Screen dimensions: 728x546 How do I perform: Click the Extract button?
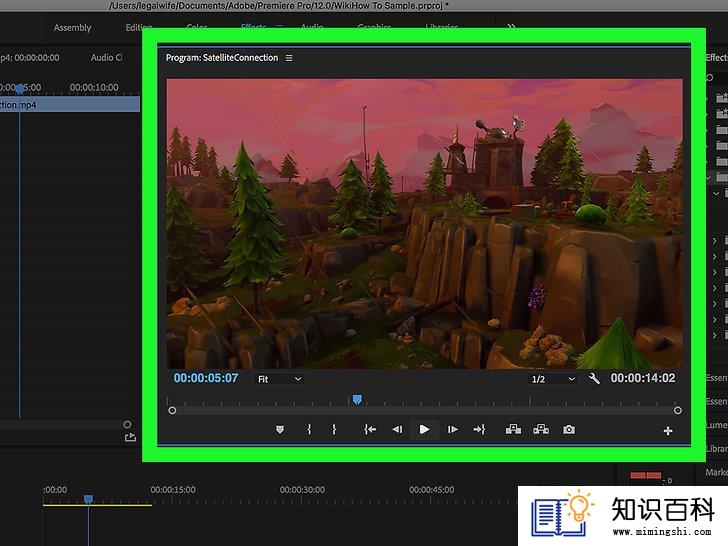point(541,429)
